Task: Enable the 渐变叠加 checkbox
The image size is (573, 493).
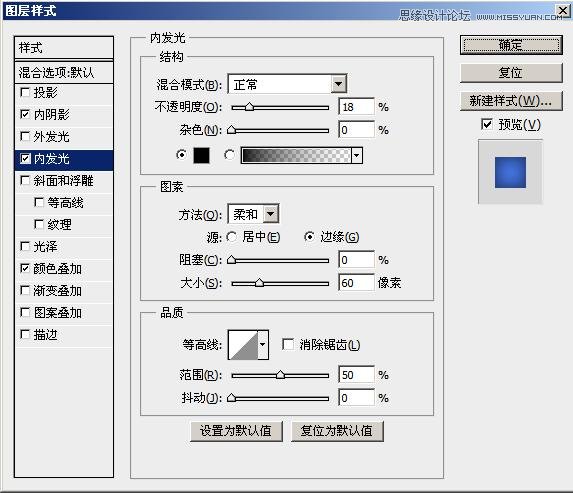Action: (x=25, y=291)
